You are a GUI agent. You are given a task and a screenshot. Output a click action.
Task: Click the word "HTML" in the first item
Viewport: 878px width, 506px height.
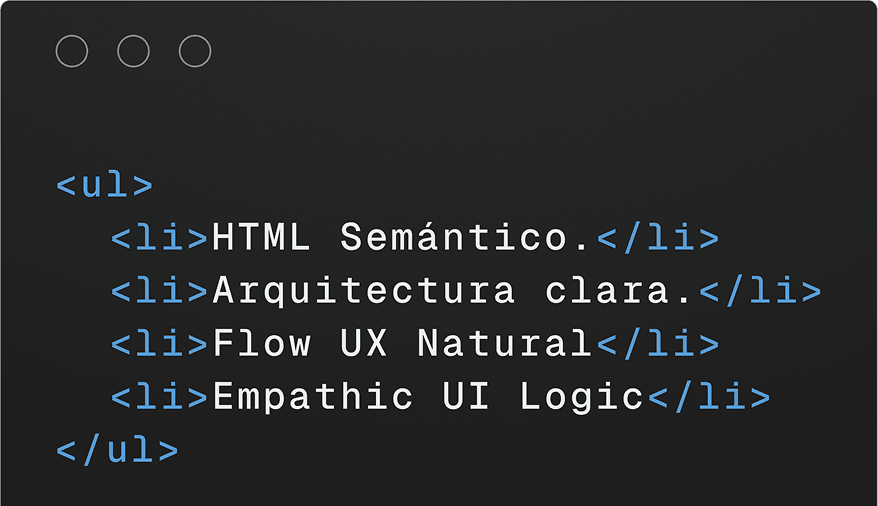(262, 238)
